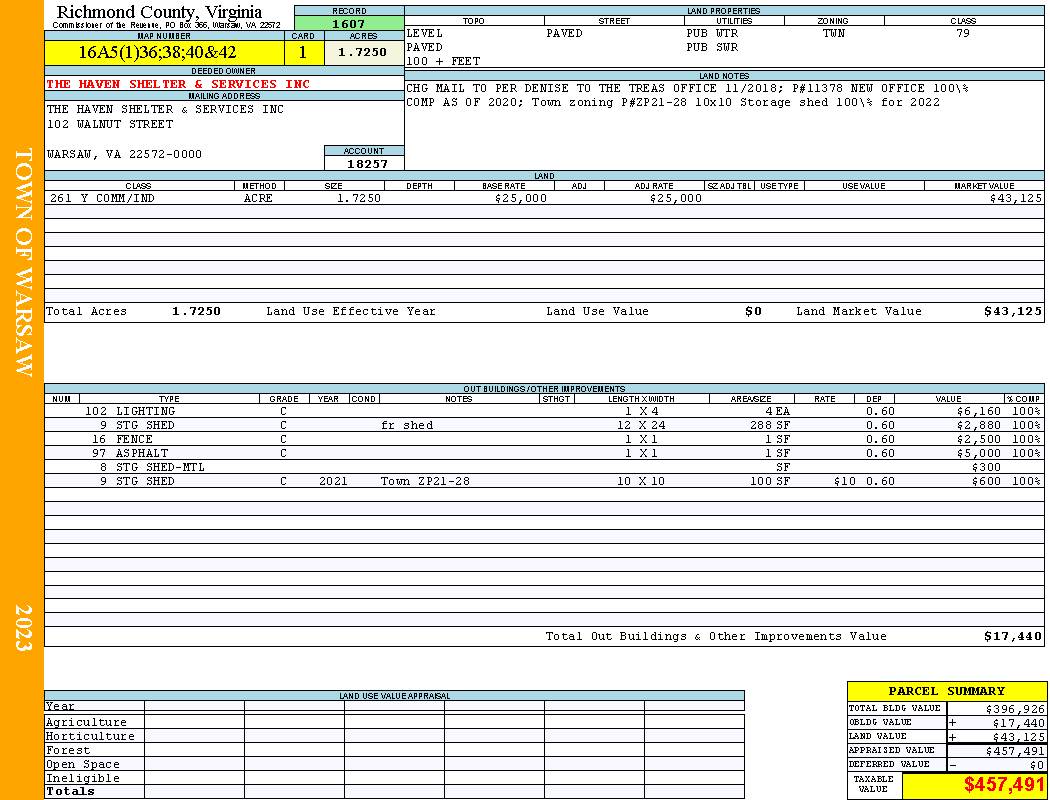Click the LEVEL topo value
The width and height of the screenshot is (1050, 800).
point(425,33)
